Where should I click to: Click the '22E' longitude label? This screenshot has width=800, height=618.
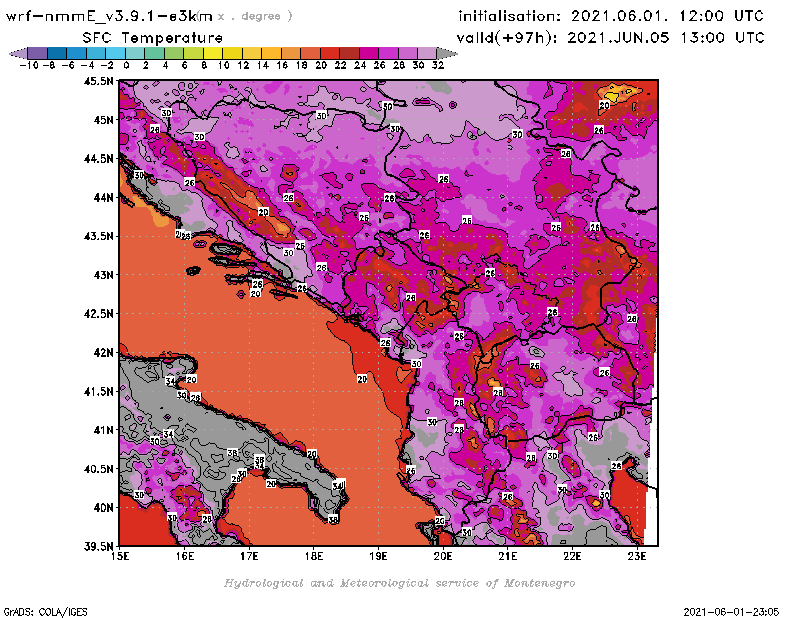click(x=572, y=556)
